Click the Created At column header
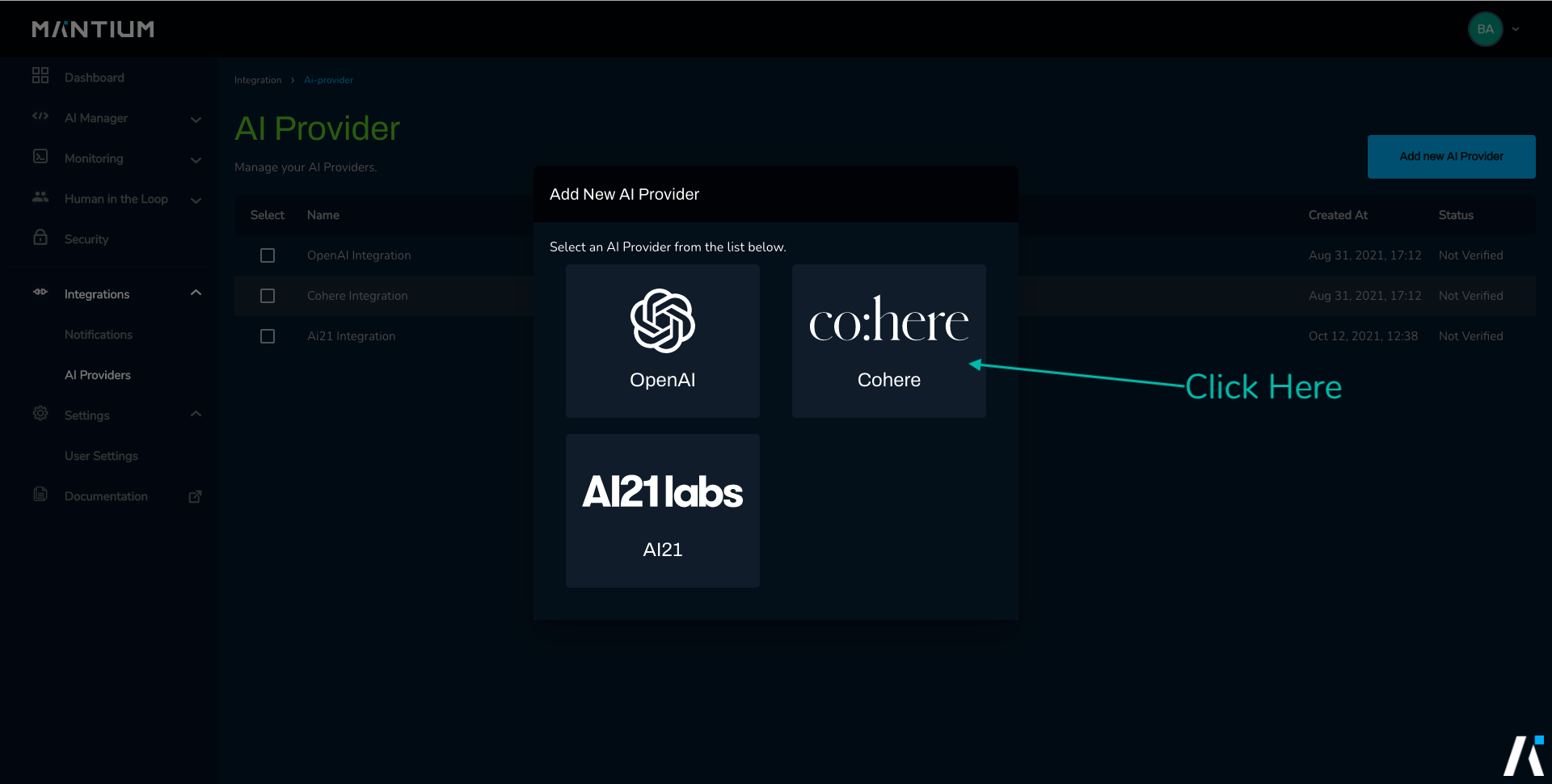This screenshot has height=784, width=1552. [x=1338, y=215]
